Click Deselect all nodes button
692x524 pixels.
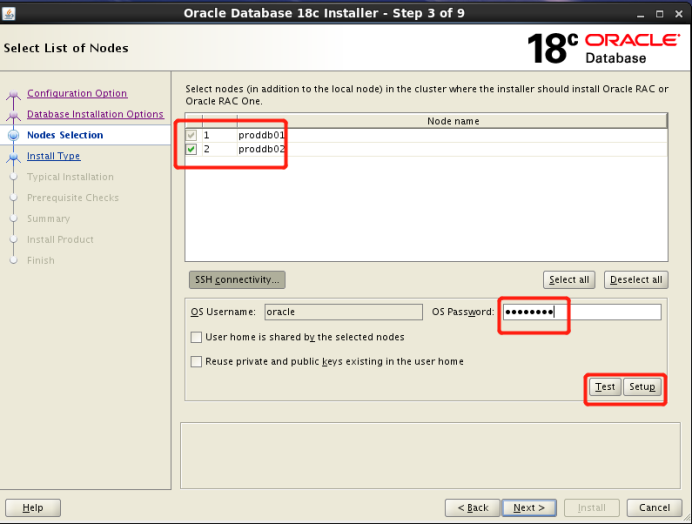pyautogui.click(x=636, y=280)
